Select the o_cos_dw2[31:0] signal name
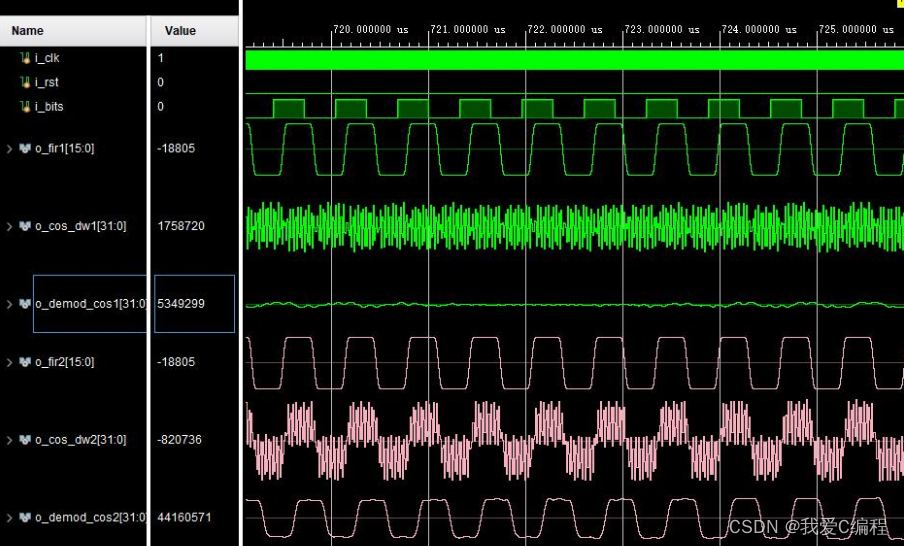 pyautogui.click(x=81, y=440)
